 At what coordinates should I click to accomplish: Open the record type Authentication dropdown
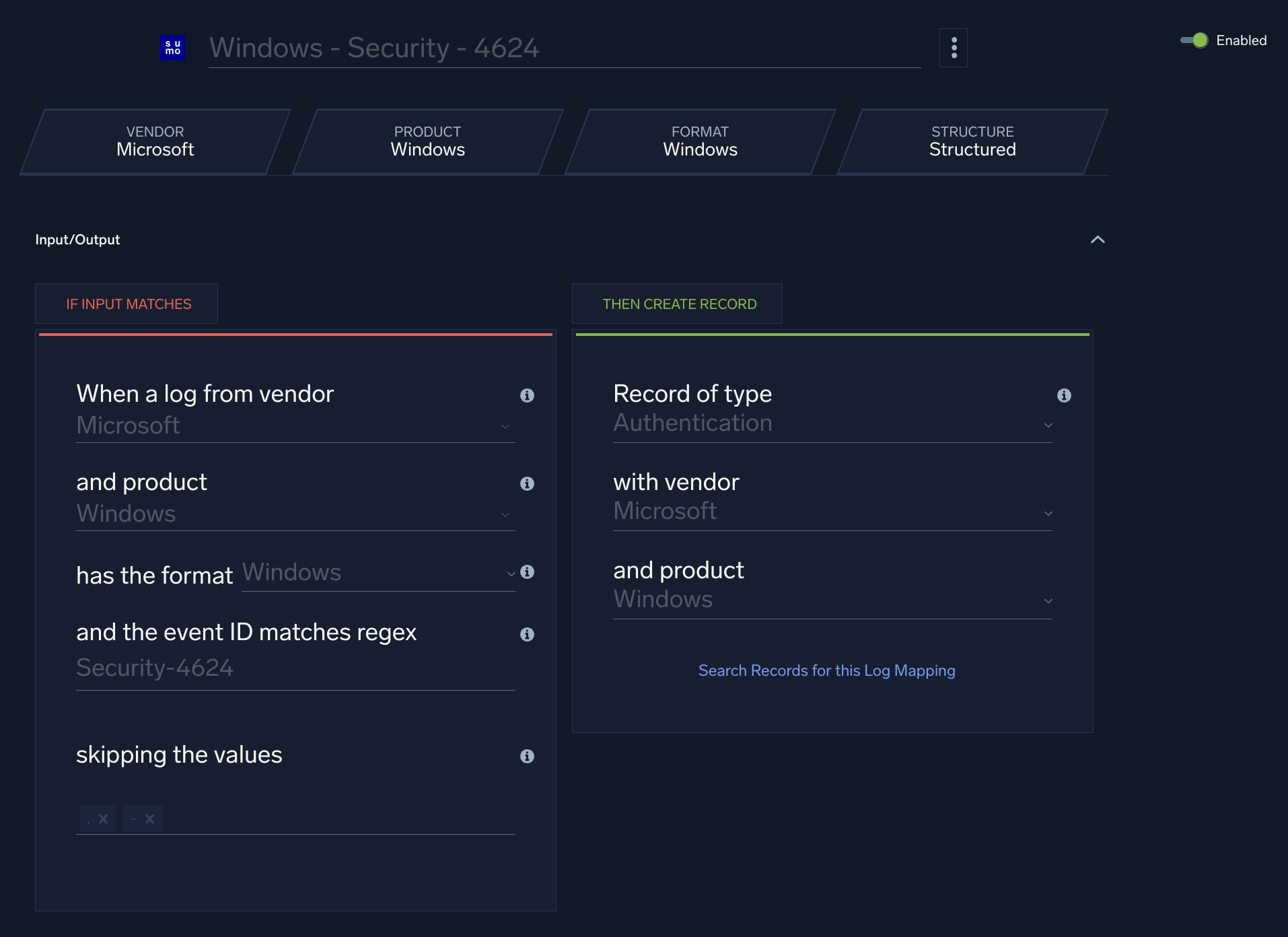[832, 424]
